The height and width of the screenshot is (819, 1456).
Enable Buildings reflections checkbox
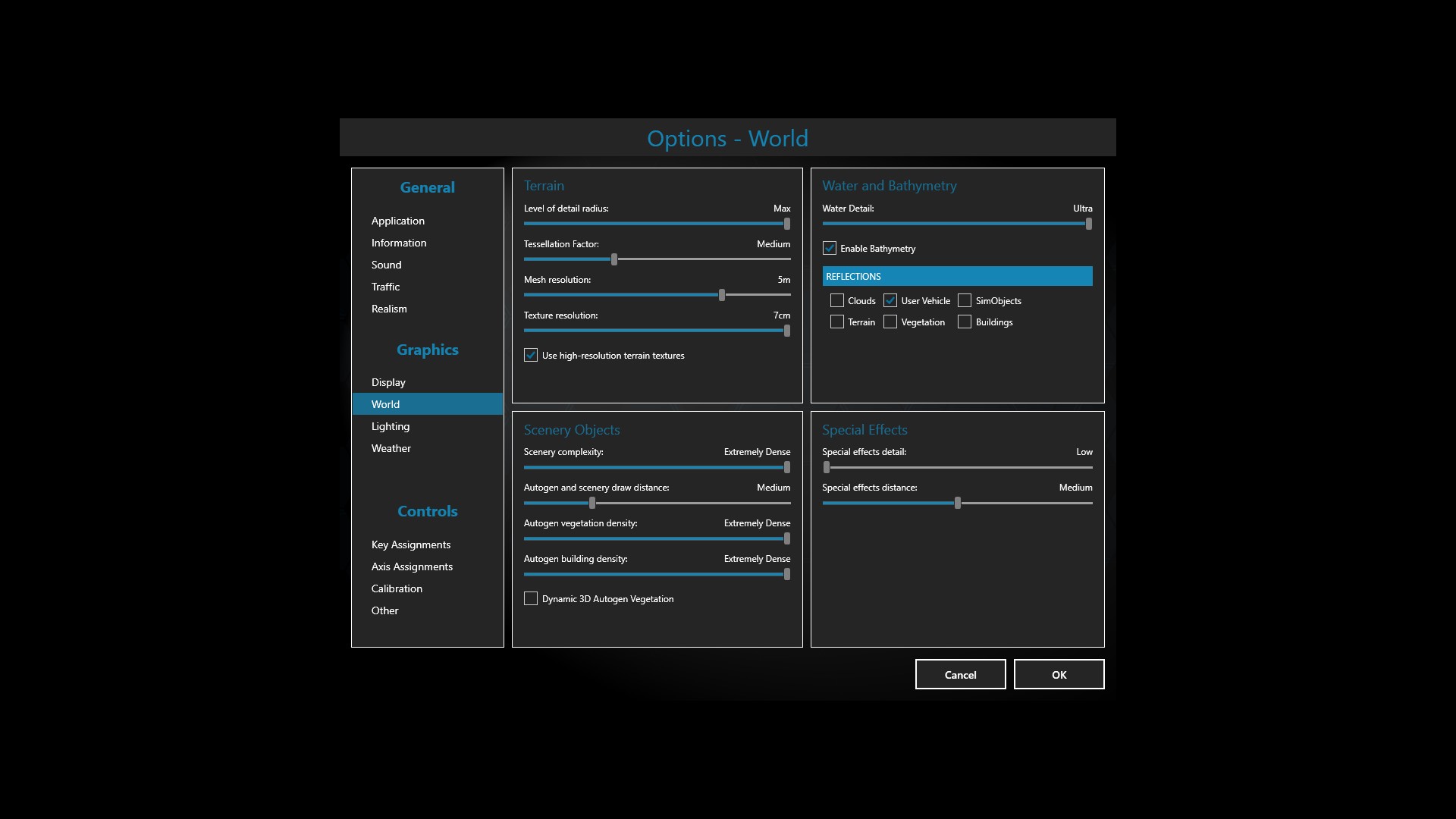tap(965, 322)
